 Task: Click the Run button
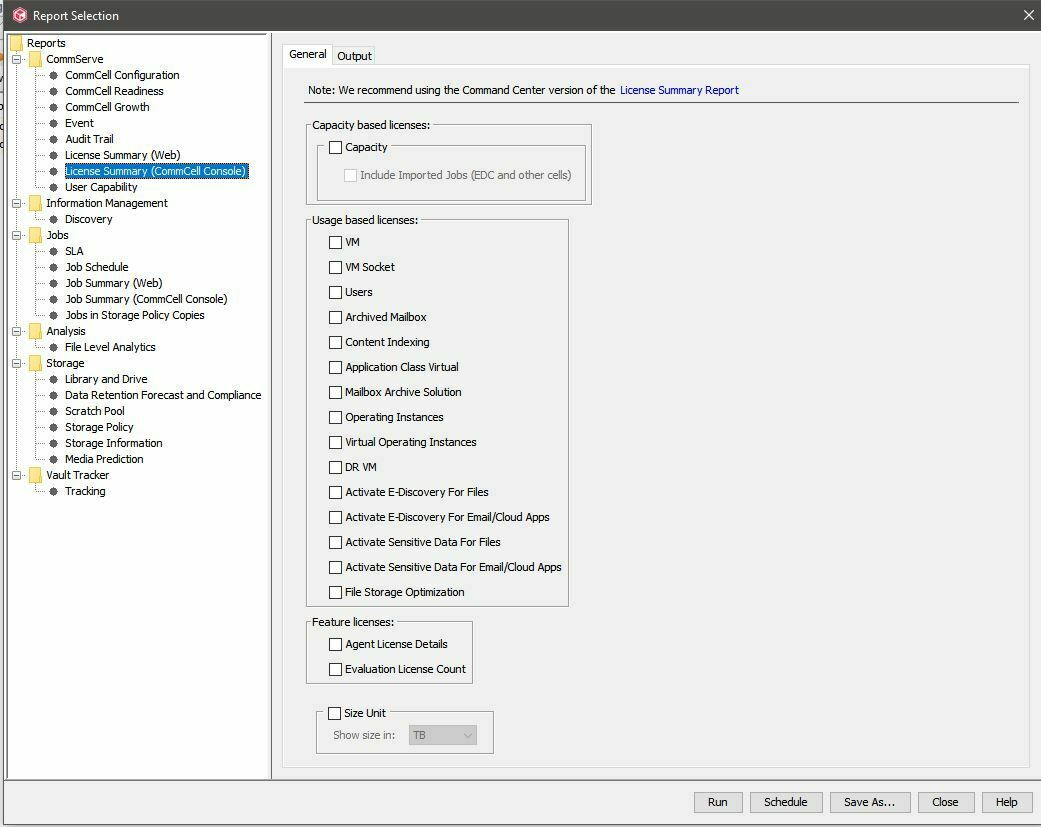(x=718, y=802)
